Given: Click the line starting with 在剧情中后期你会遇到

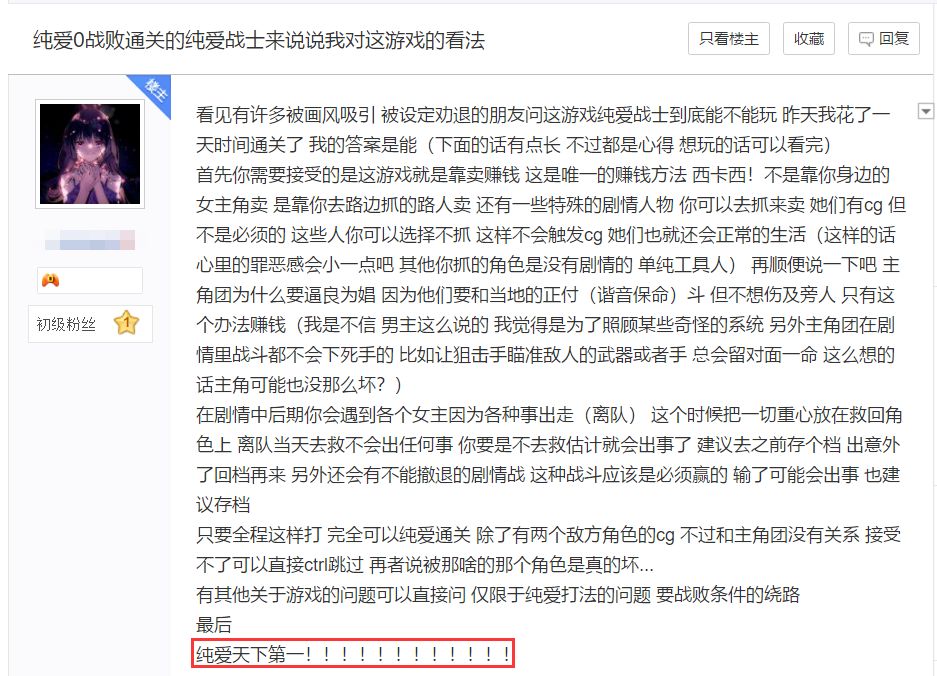Looking at the screenshot, I should point(549,415).
